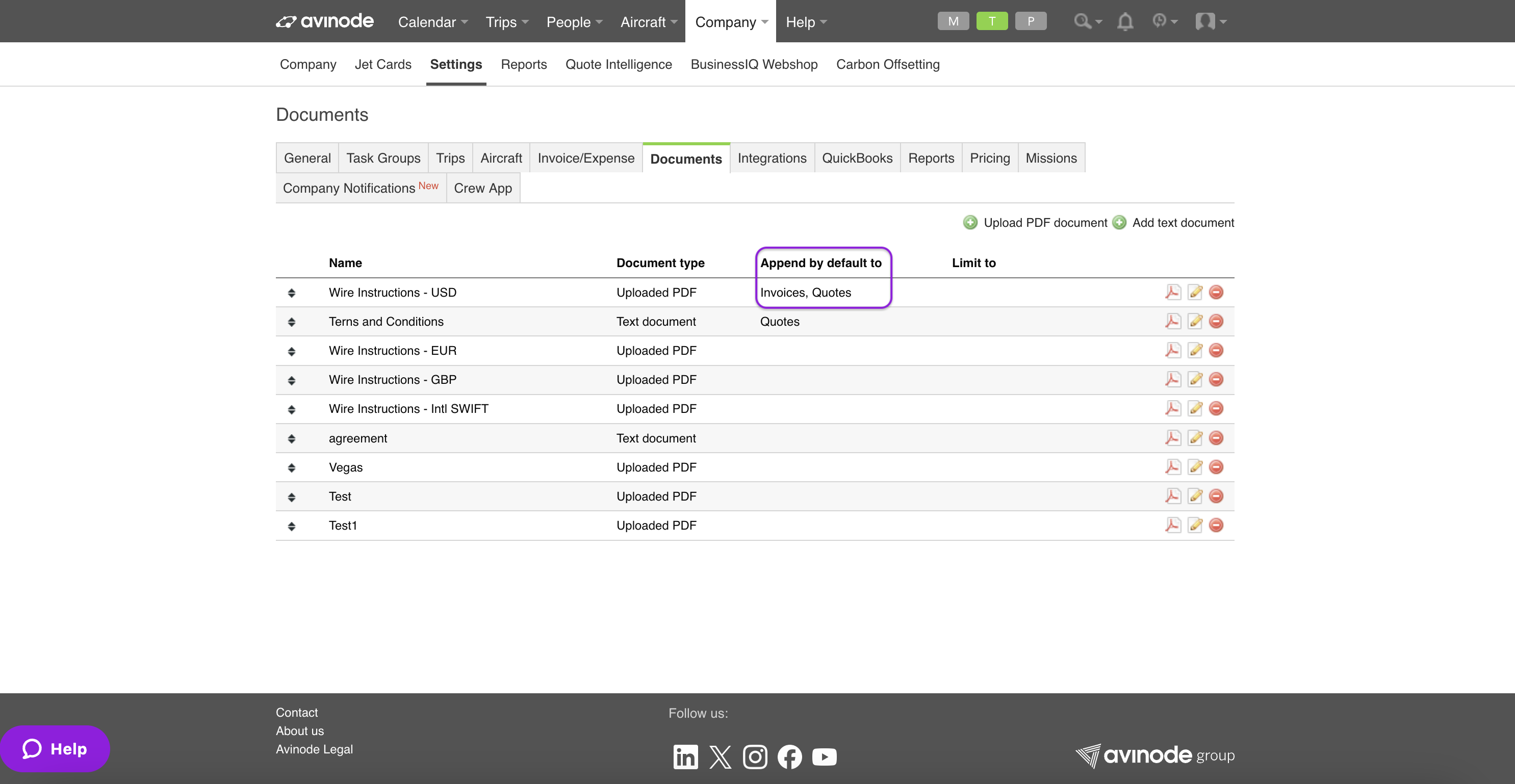
Task: Go to BusinessIQ Webshop page
Action: coord(754,64)
